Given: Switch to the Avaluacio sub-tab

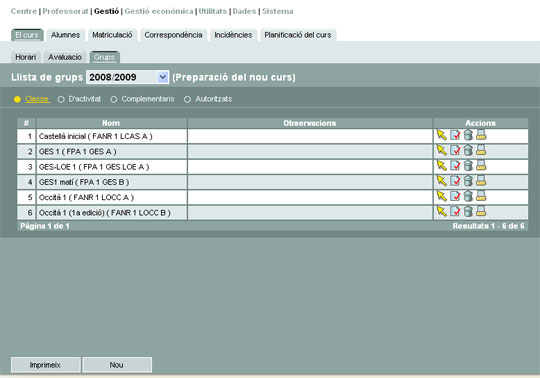Looking at the screenshot, I should 65,57.
